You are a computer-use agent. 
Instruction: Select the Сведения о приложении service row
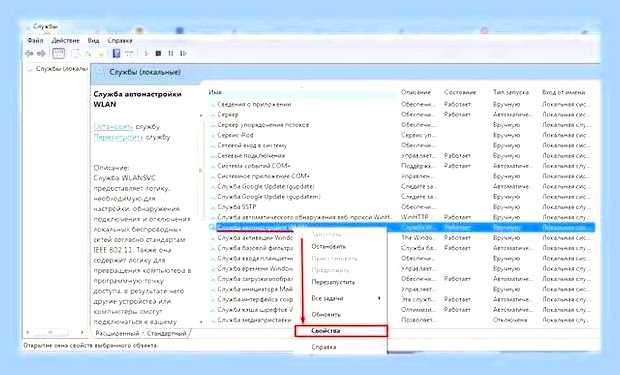[400, 104]
